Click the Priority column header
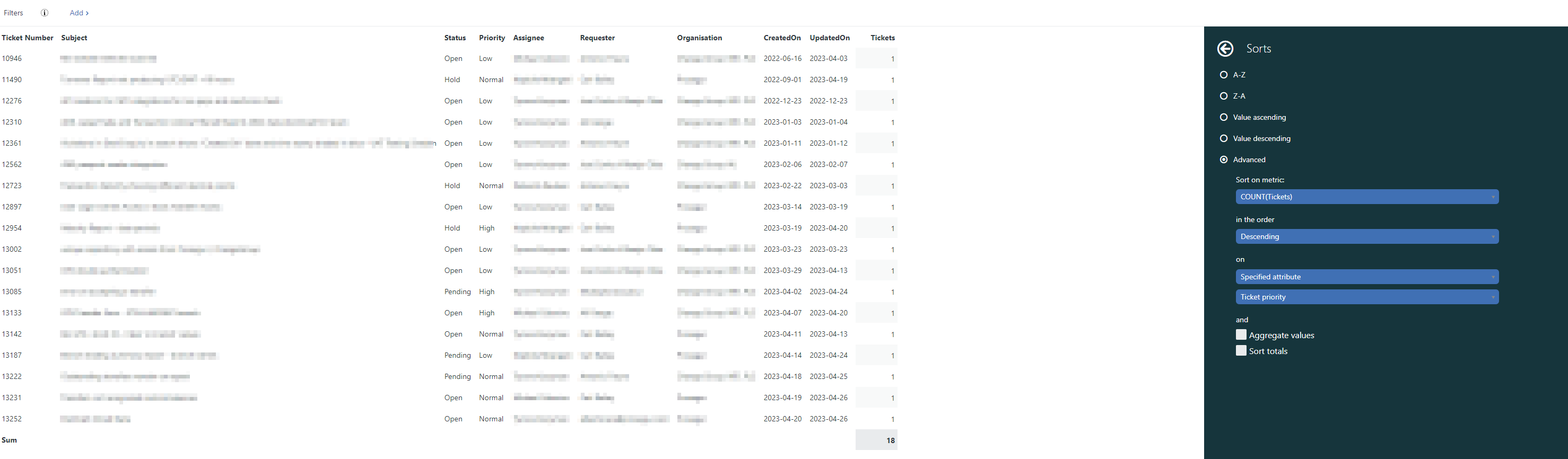 [x=491, y=38]
